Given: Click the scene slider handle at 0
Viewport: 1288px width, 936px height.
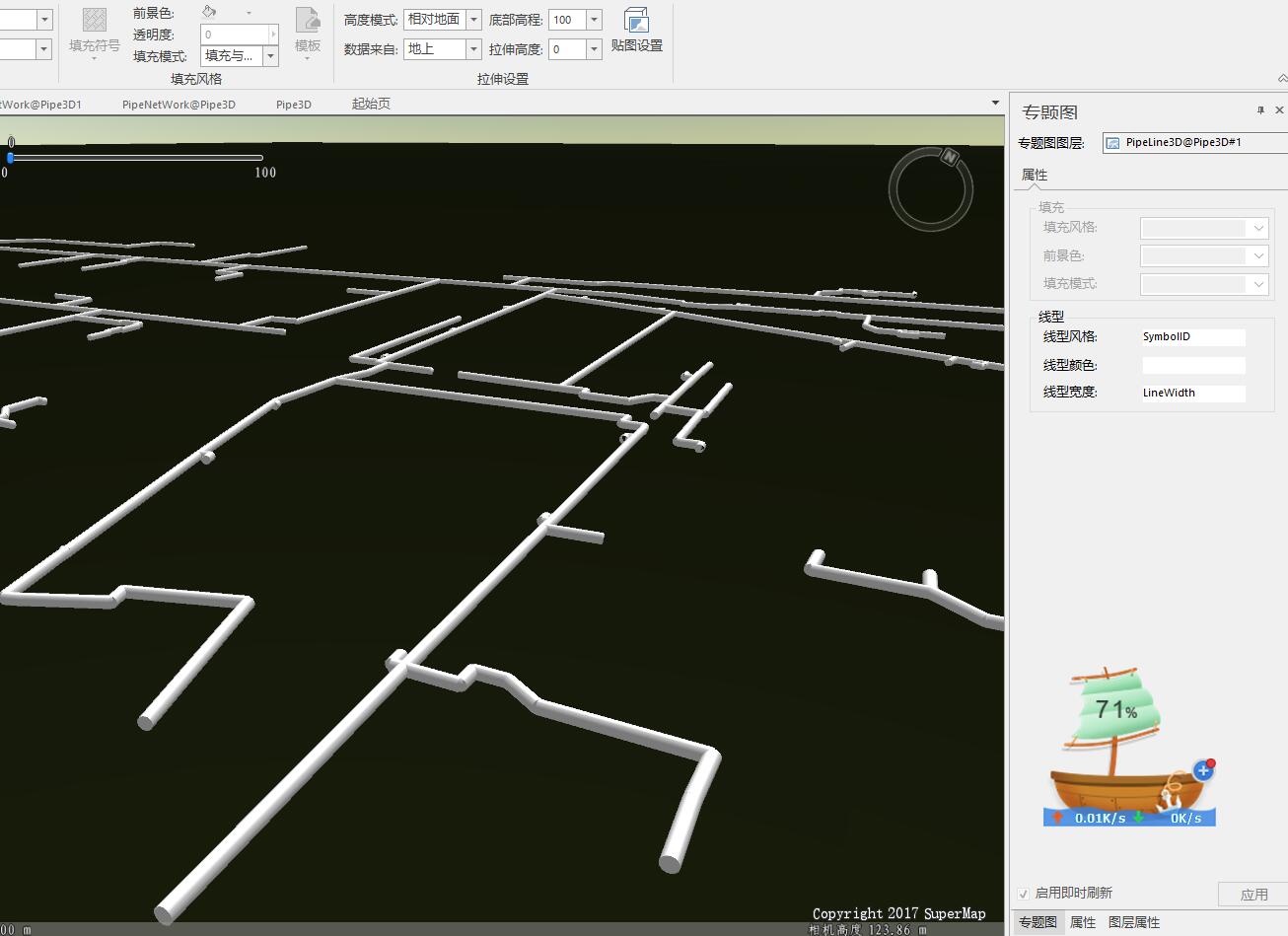Looking at the screenshot, I should 10,157.
